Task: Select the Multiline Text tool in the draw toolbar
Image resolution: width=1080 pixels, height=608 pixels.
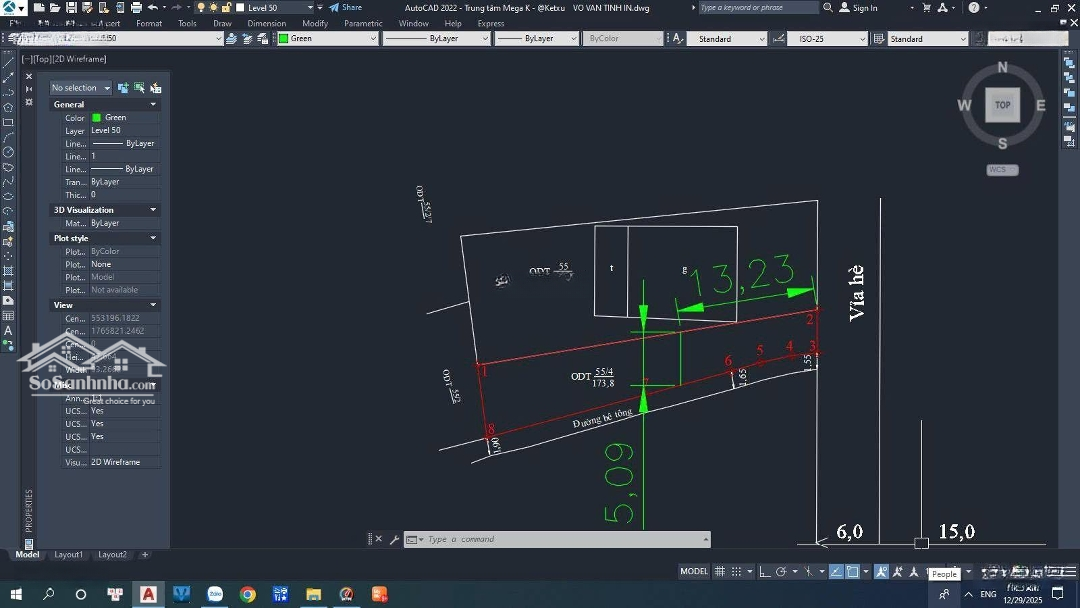Action: 8,330
